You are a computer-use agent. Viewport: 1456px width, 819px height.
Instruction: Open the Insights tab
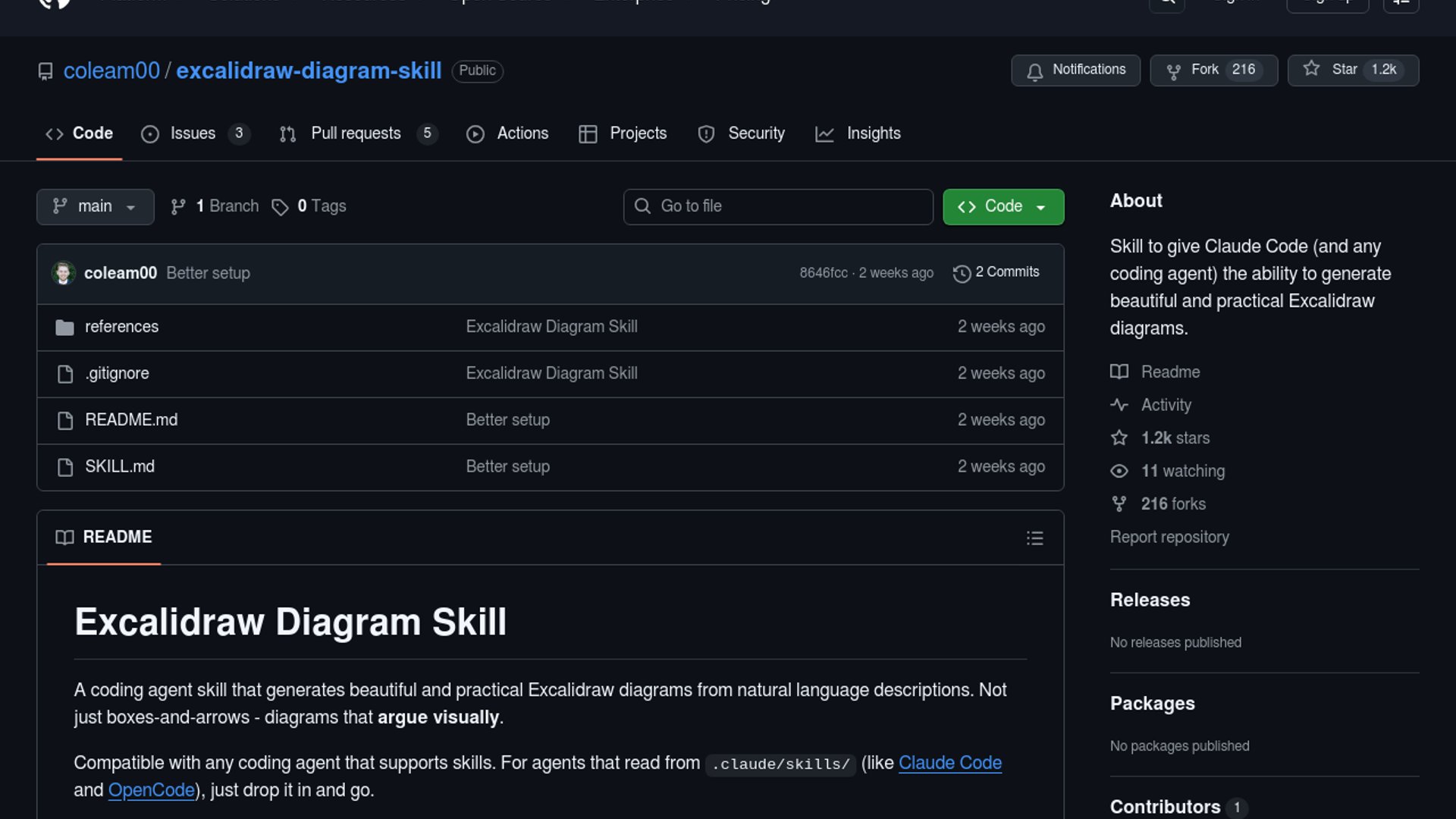873,133
